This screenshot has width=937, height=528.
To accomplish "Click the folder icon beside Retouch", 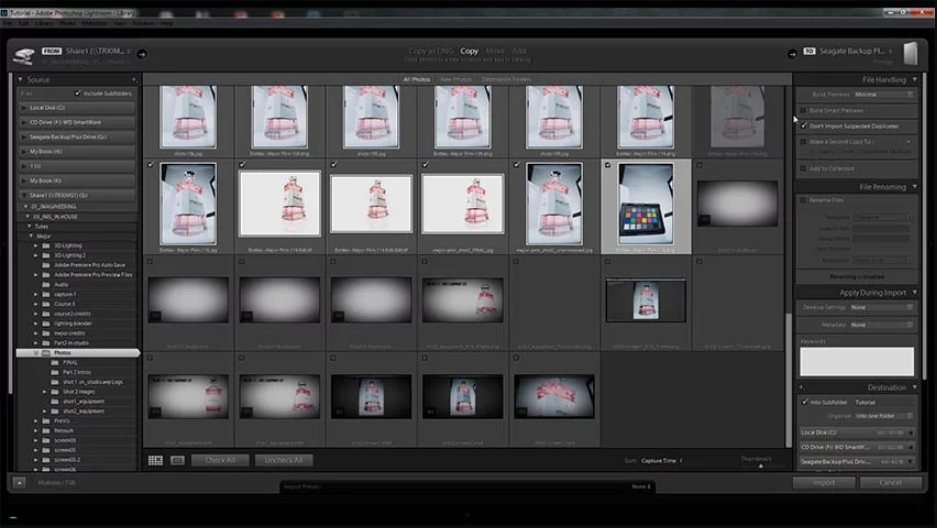I will pyautogui.click(x=47, y=431).
